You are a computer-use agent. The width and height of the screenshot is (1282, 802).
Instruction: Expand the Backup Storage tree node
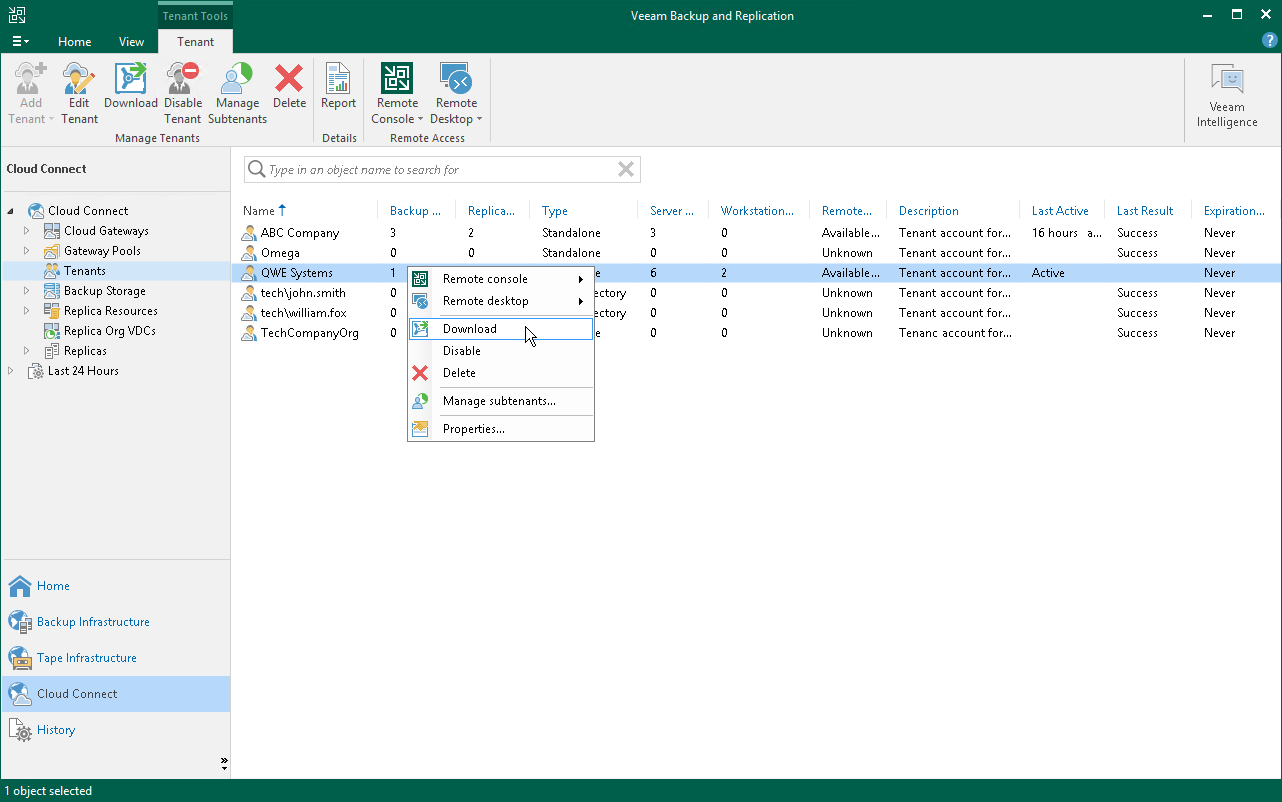(x=28, y=291)
